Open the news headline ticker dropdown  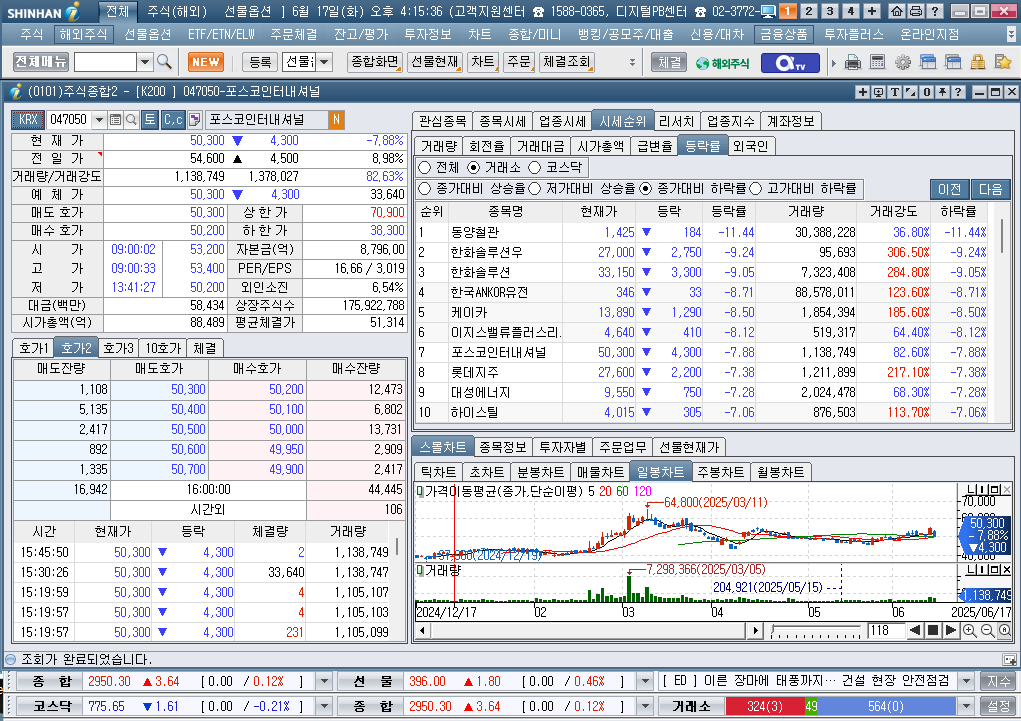tap(966, 681)
